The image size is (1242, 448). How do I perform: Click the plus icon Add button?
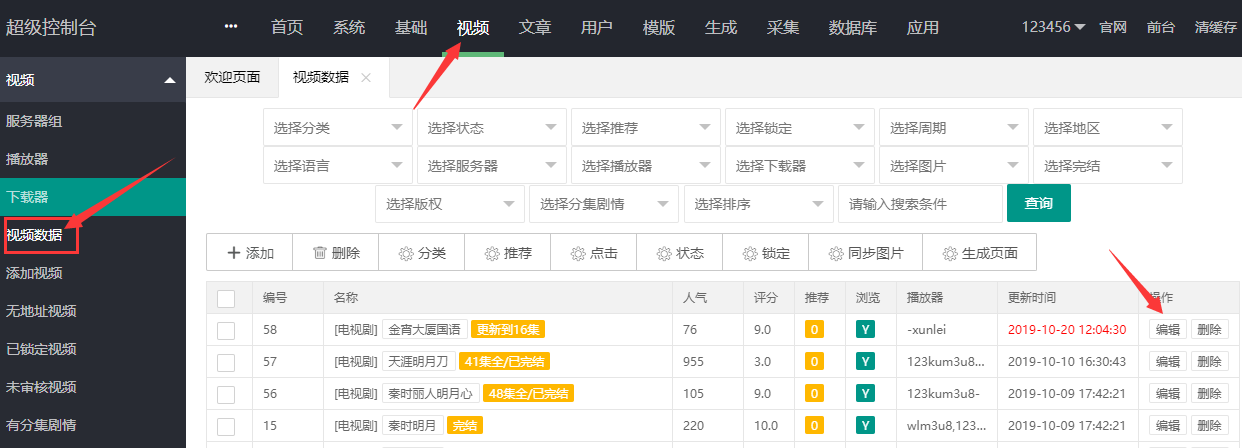click(x=234, y=253)
